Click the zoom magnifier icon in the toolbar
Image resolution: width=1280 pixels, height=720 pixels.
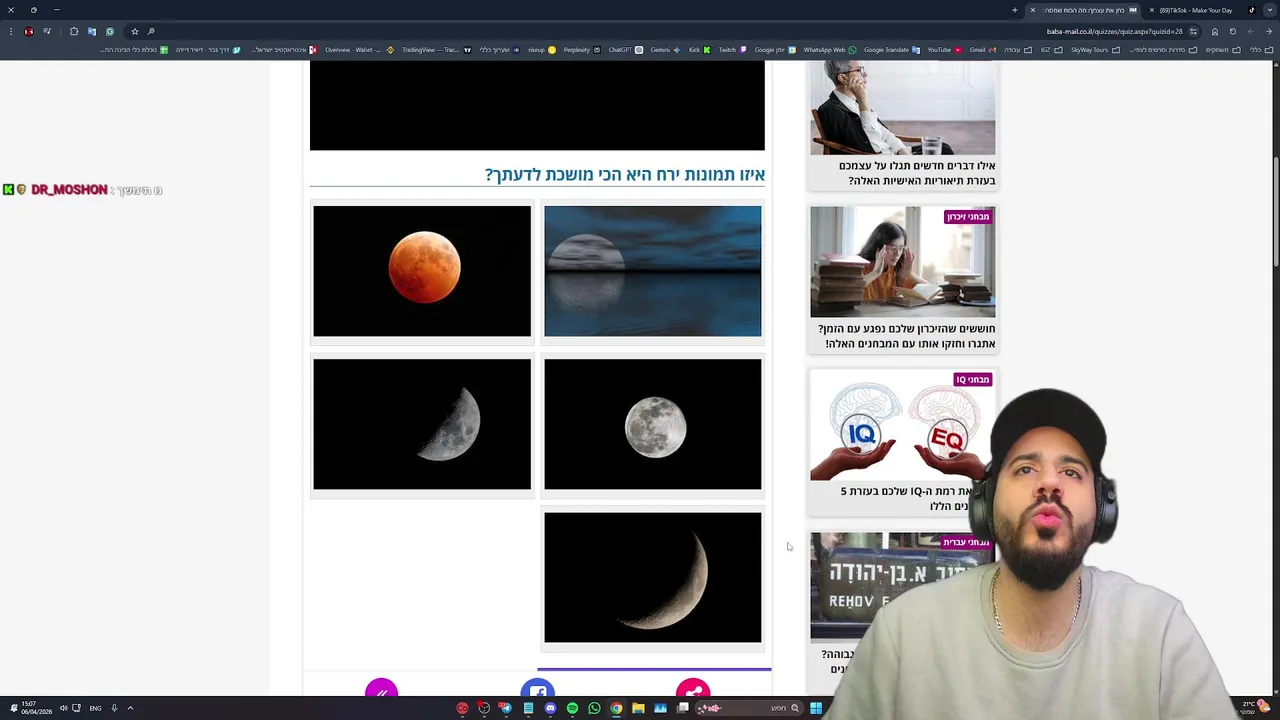point(151,31)
